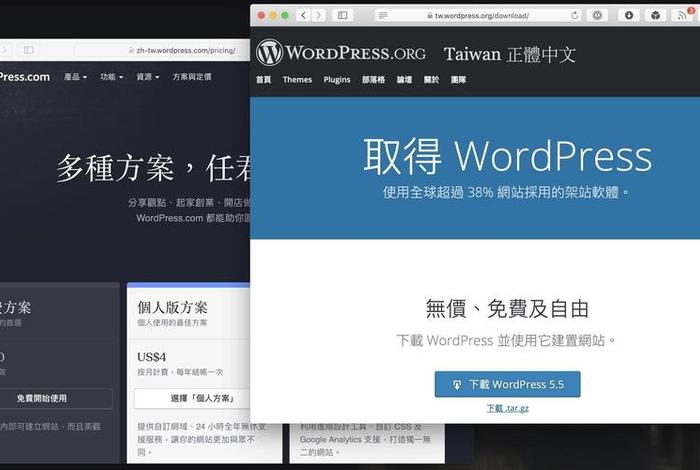Image resolution: width=700 pixels, height=470 pixels.
Task: Click the Taiwan 正體中文 title
Action: click(509, 54)
